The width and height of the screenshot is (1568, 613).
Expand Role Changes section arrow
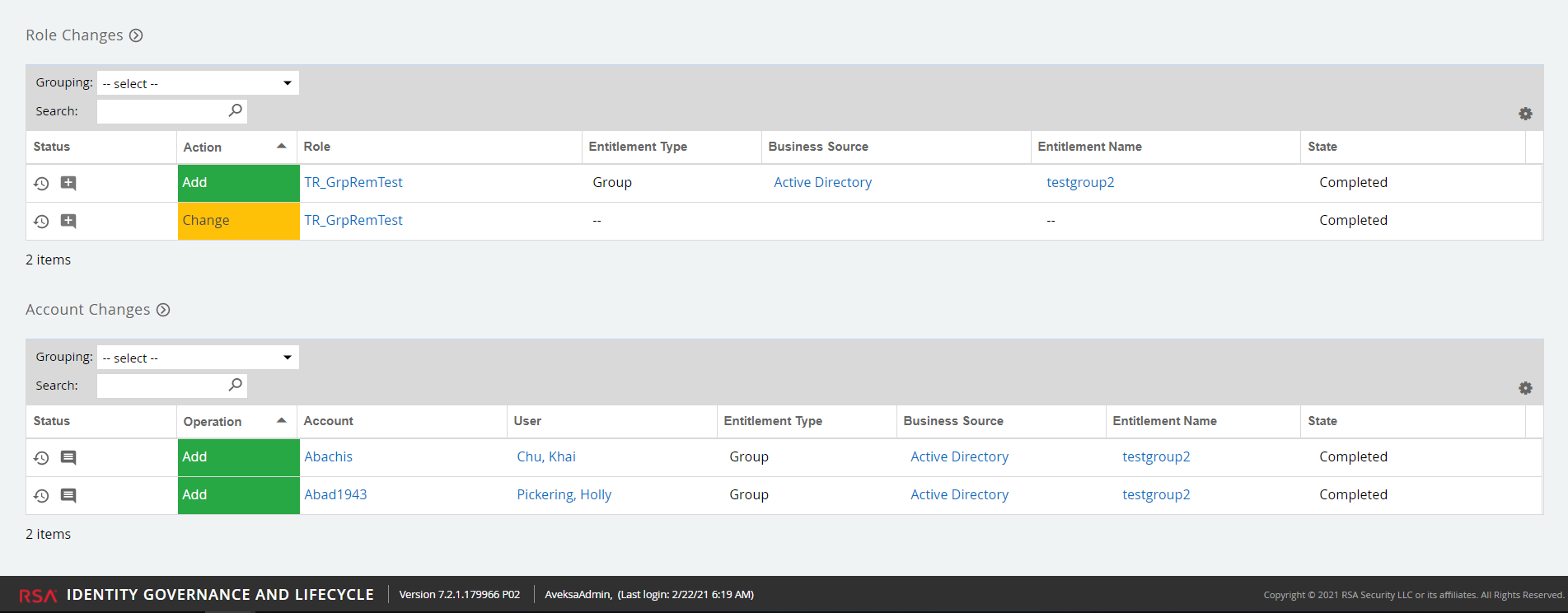tap(137, 35)
